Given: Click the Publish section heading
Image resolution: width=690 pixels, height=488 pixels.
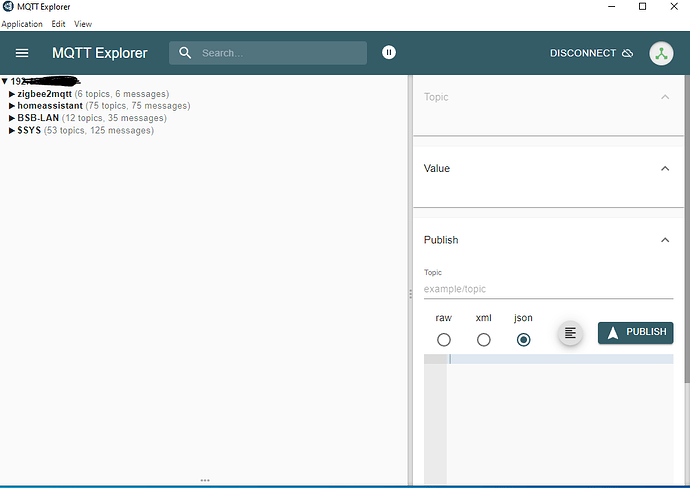Looking at the screenshot, I should [x=441, y=240].
